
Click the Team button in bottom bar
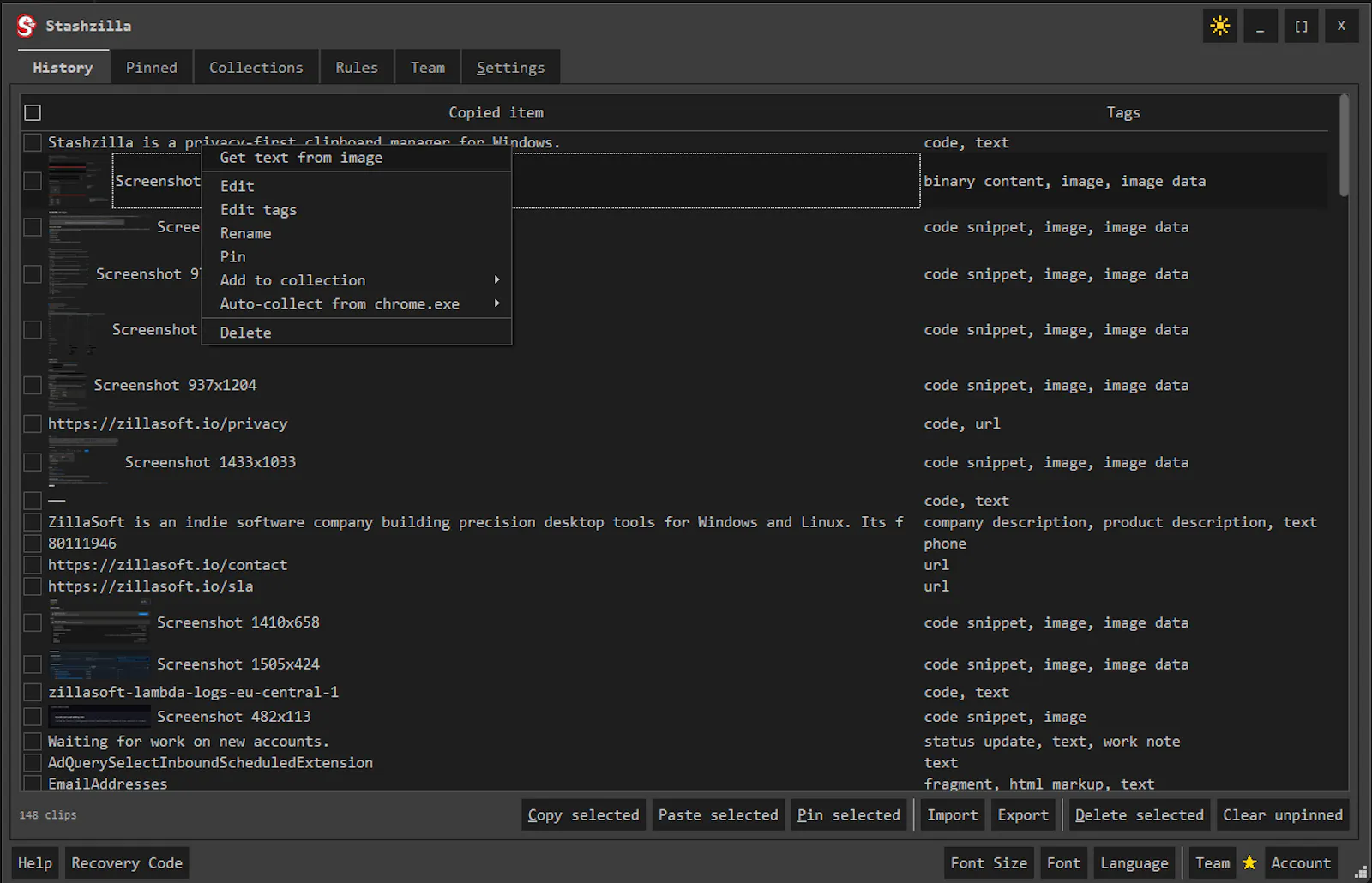click(1213, 863)
